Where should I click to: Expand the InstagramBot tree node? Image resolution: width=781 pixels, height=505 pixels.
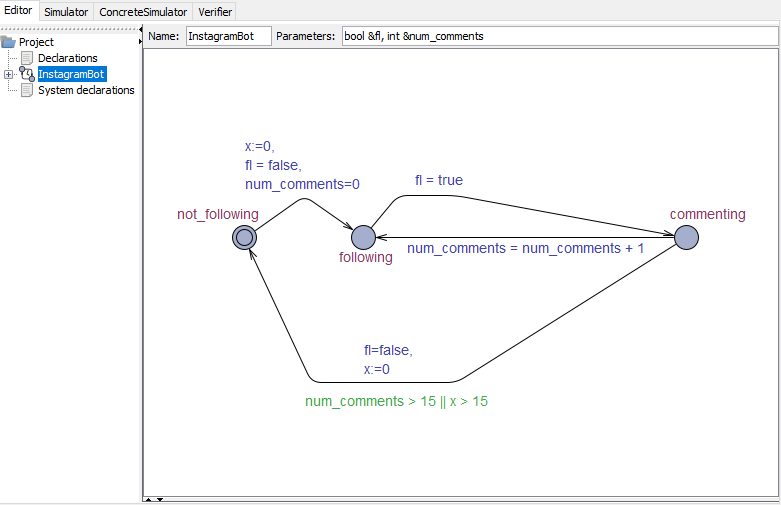point(9,74)
